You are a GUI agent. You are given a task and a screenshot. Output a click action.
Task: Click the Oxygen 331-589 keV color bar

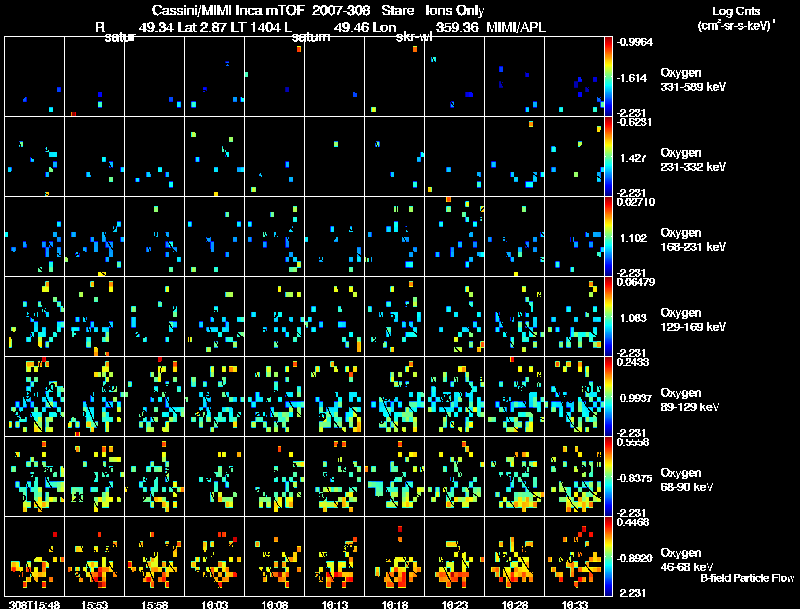coord(608,77)
